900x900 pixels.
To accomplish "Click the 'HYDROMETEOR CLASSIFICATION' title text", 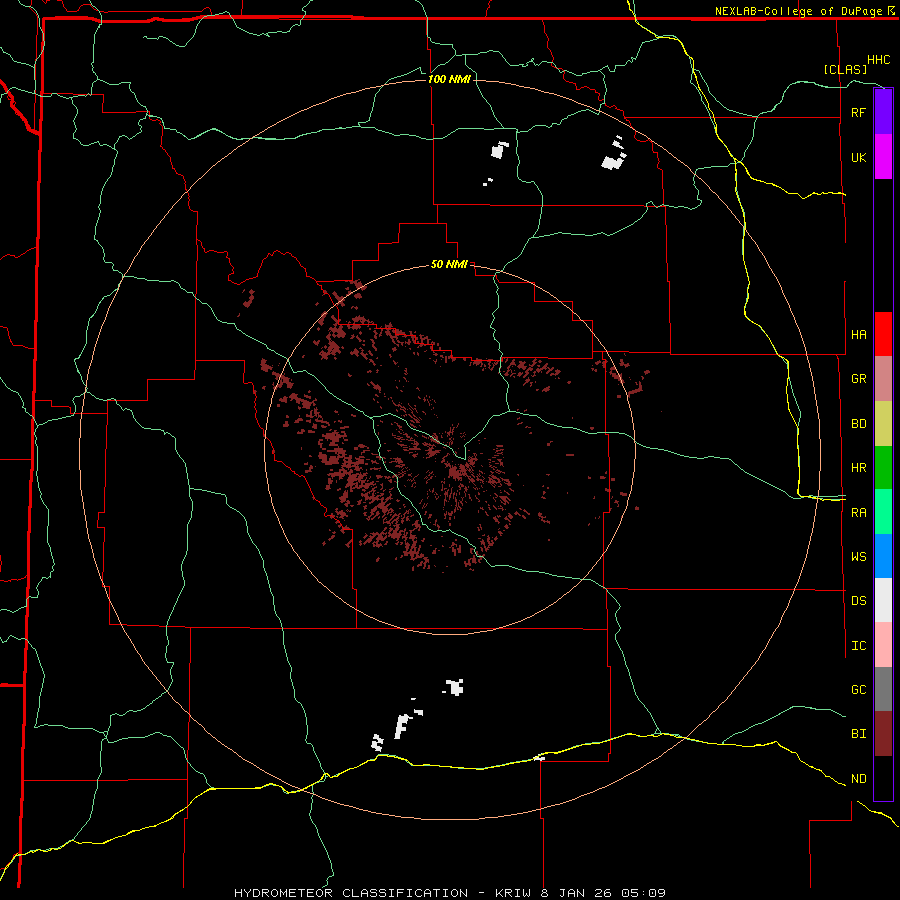I will click(x=351, y=893).
